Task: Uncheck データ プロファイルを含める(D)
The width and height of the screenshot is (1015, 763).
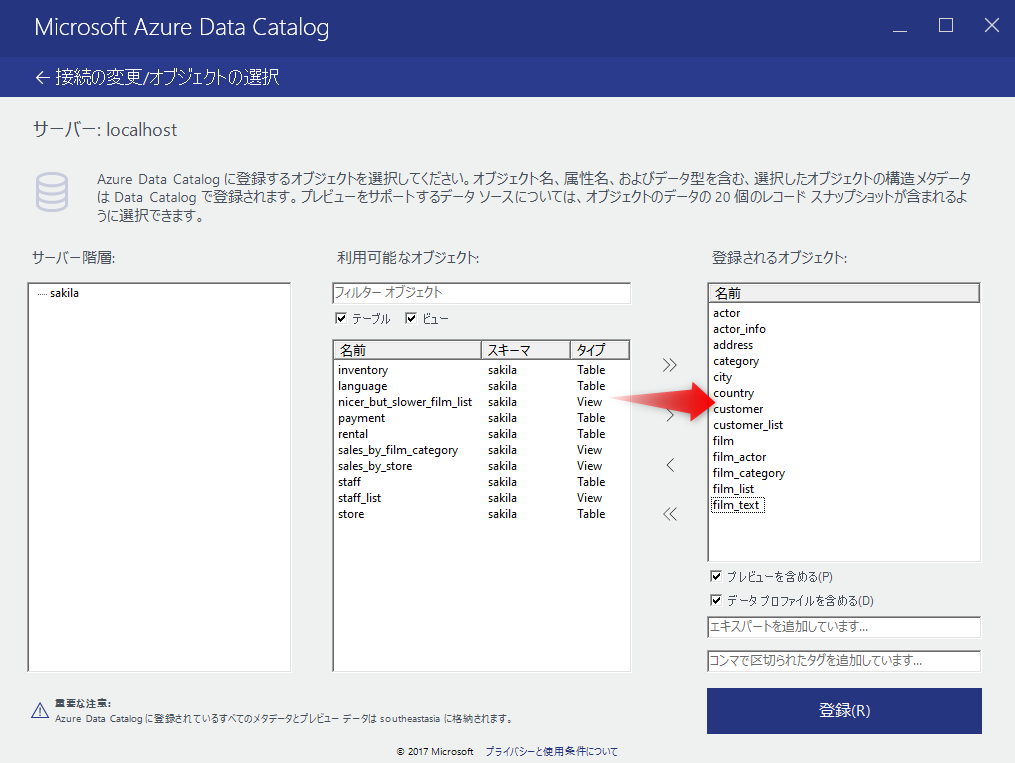Action: click(x=716, y=600)
